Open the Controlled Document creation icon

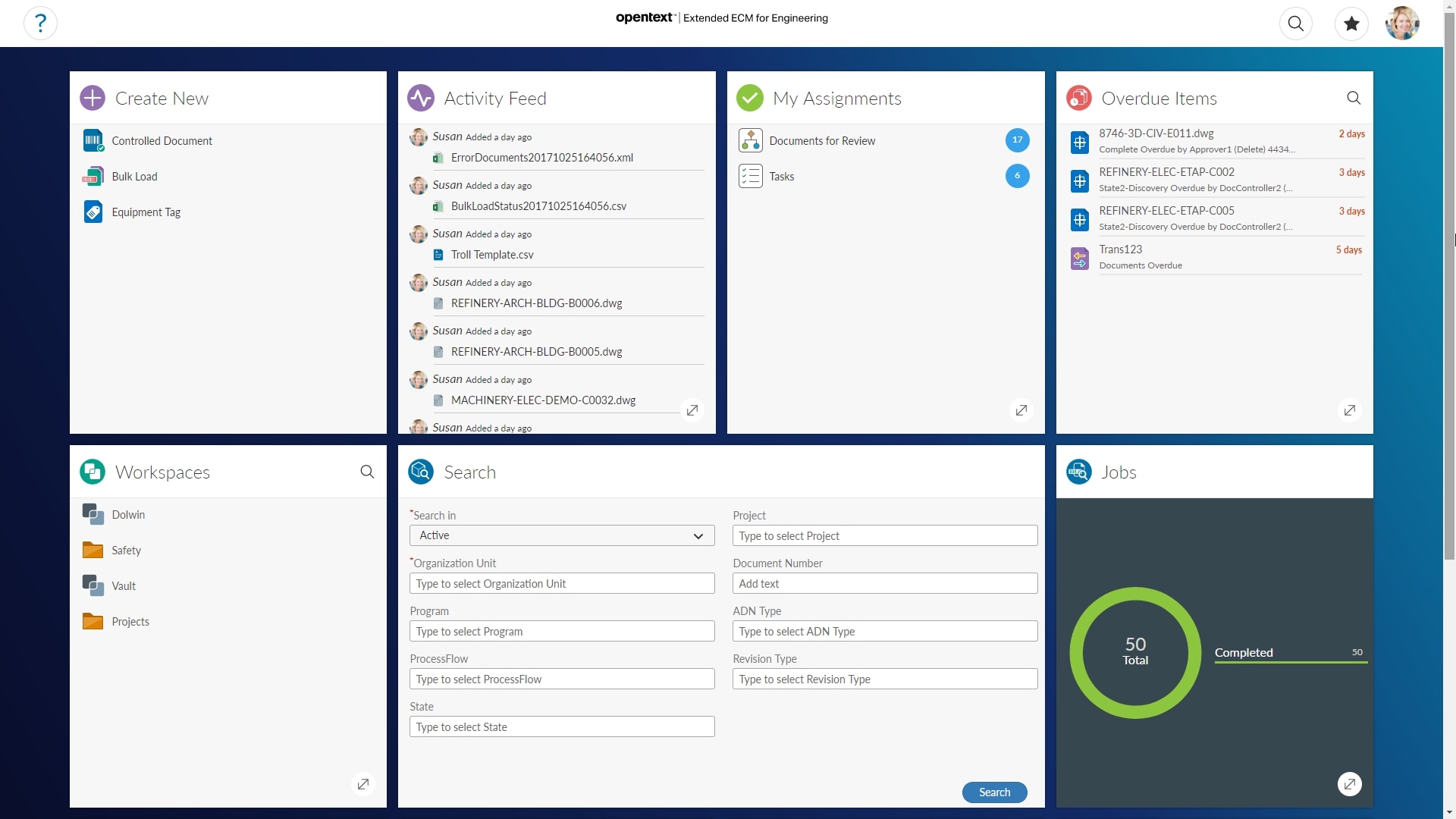click(93, 140)
